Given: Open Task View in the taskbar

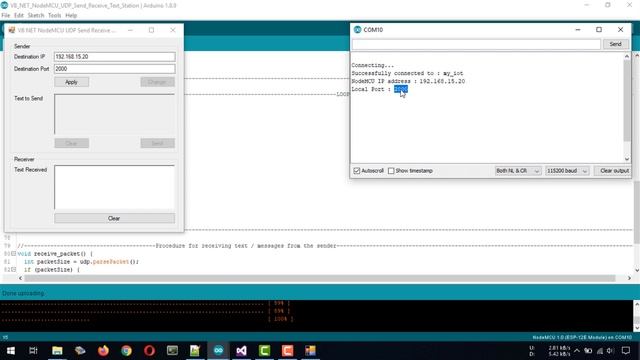Looking at the screenshot, I should pyautogui.click(x=33, y=351).
